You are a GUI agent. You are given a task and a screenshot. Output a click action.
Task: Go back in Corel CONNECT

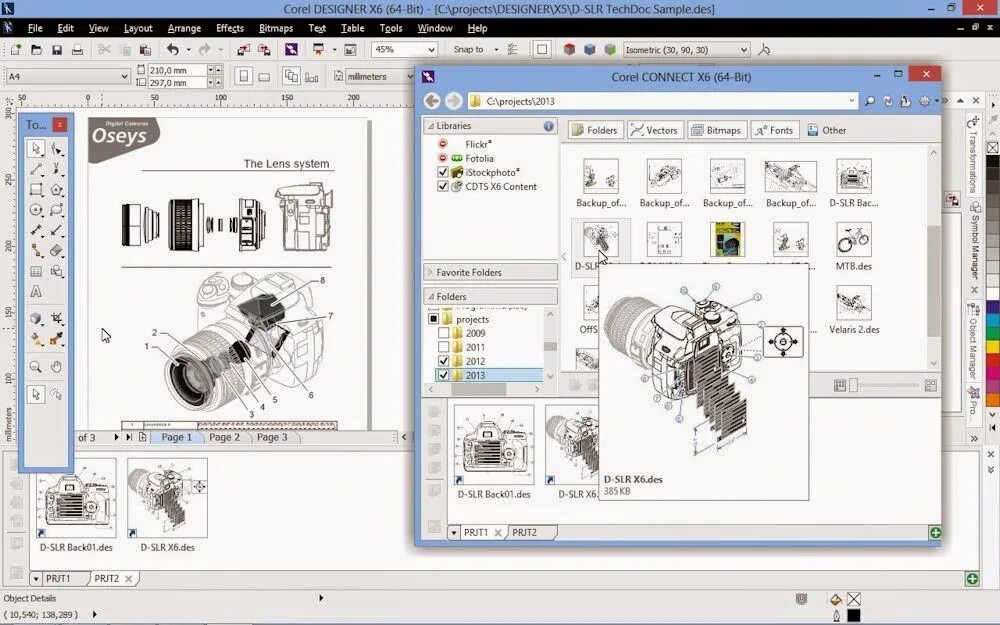(x=432, y=101)
